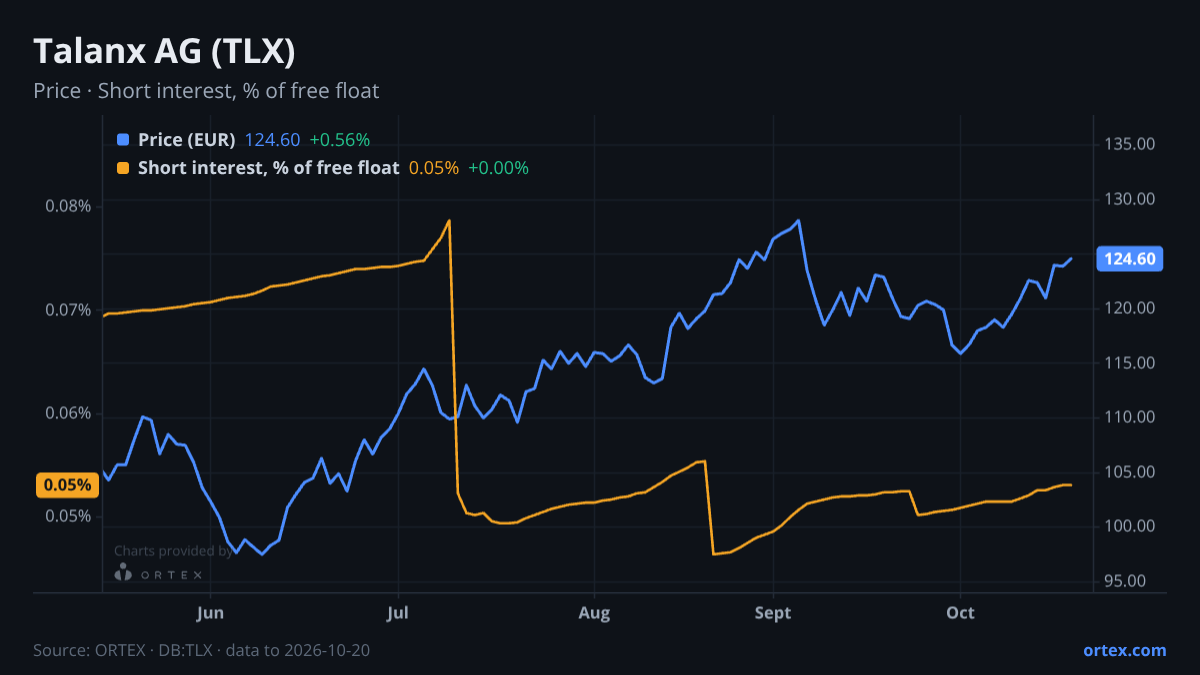Click the 0.07% left axis label

click(68, 310)
